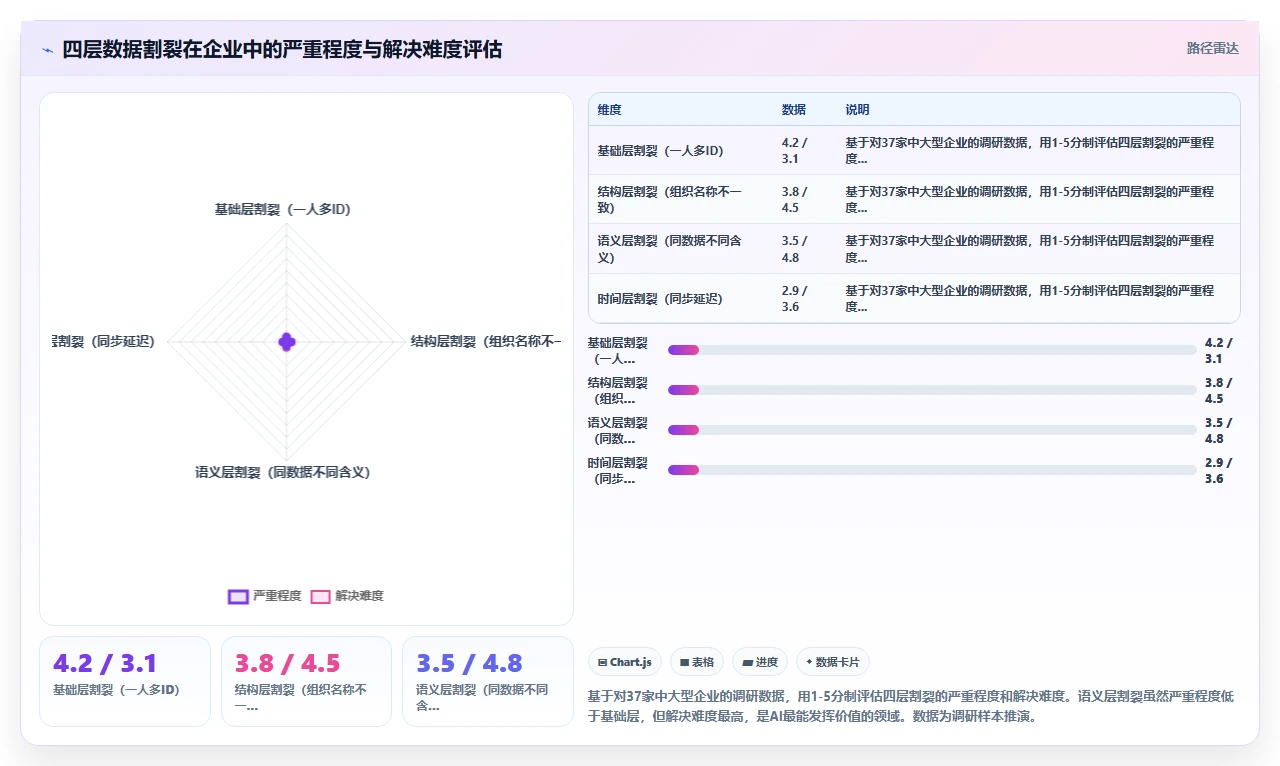This screenshot has width=1280, height=766.
Task: Click the 维度 column header
Action: tap(609, 110)
